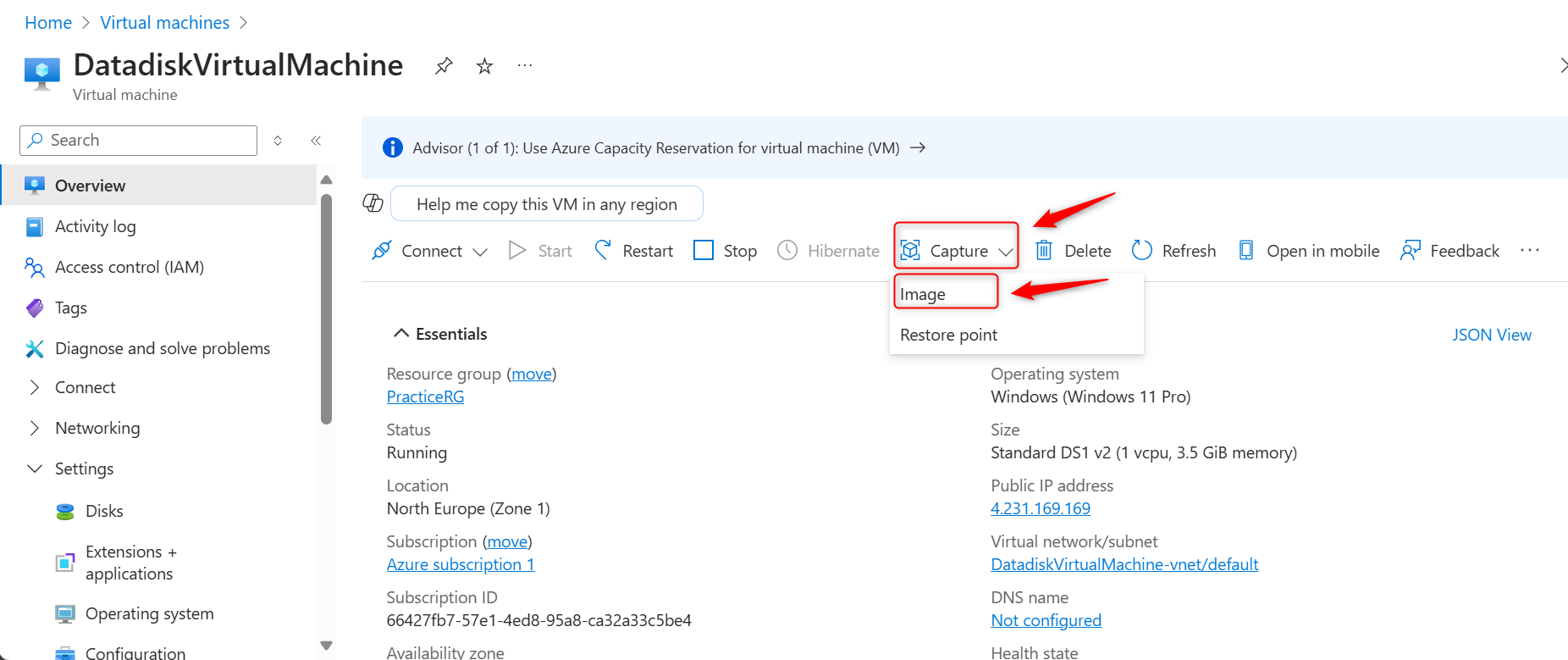Click the Extensions + applications icon

(65, 563)
